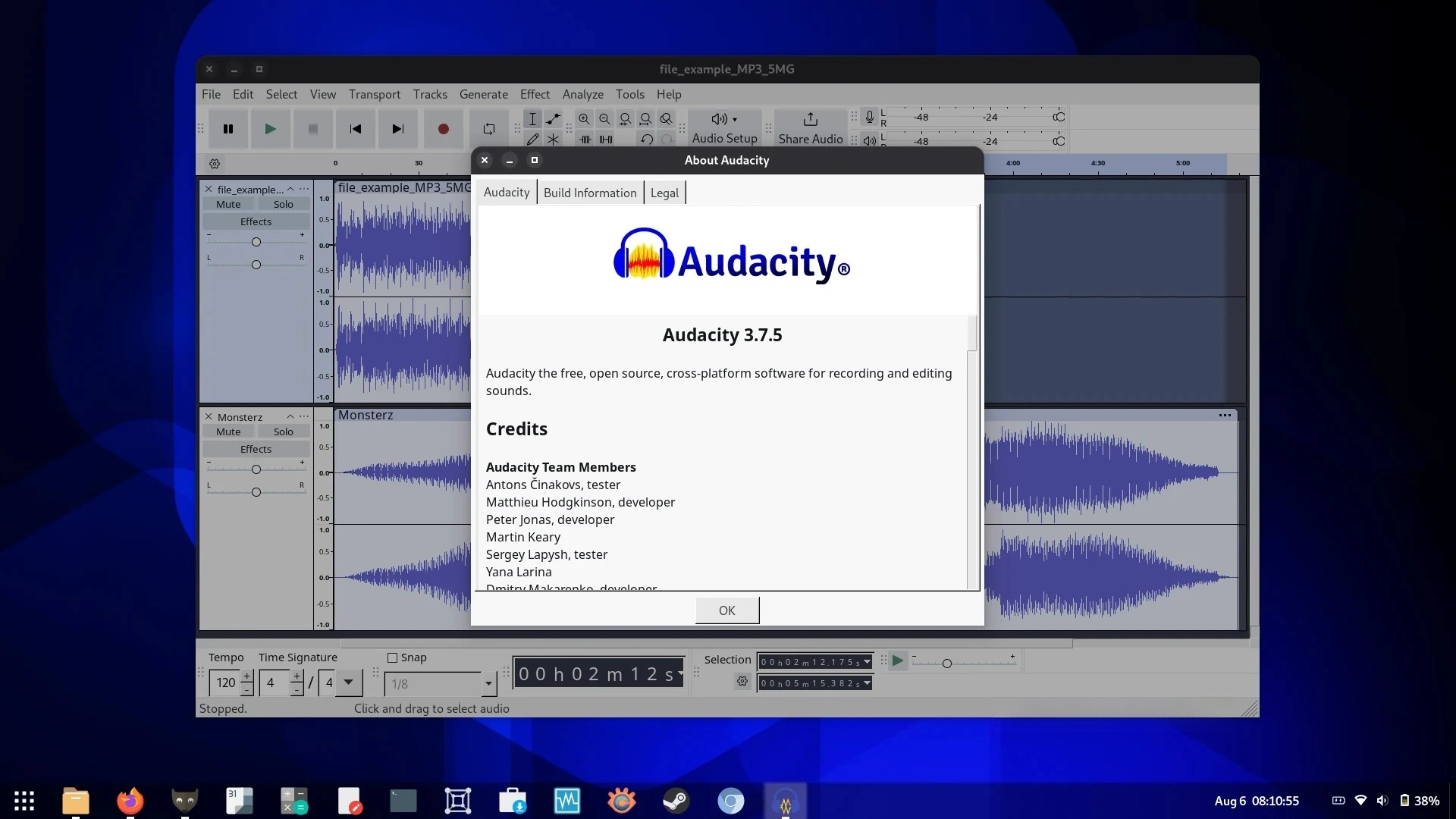Click the Record button
1456x819 pixels.
coord(444,130)
